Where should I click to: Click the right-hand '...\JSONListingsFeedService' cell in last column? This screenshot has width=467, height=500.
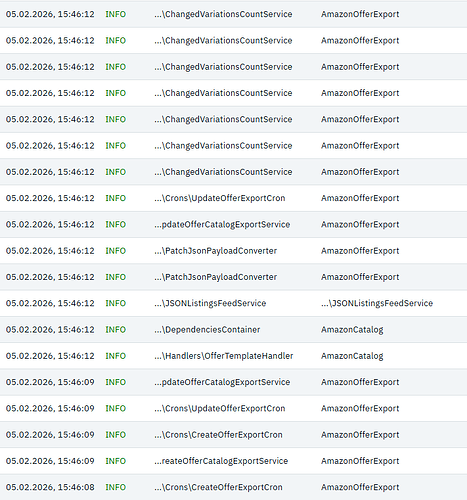coord(377,303)
